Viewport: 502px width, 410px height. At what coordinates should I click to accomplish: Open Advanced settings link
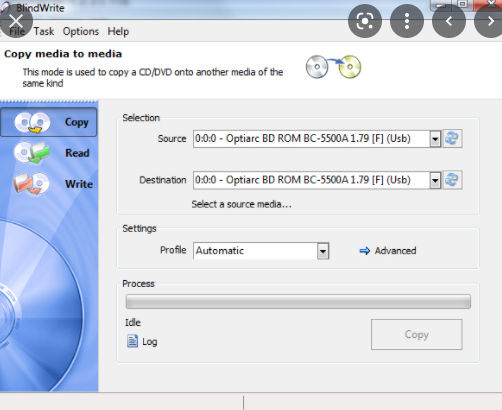tap(395, 251)
